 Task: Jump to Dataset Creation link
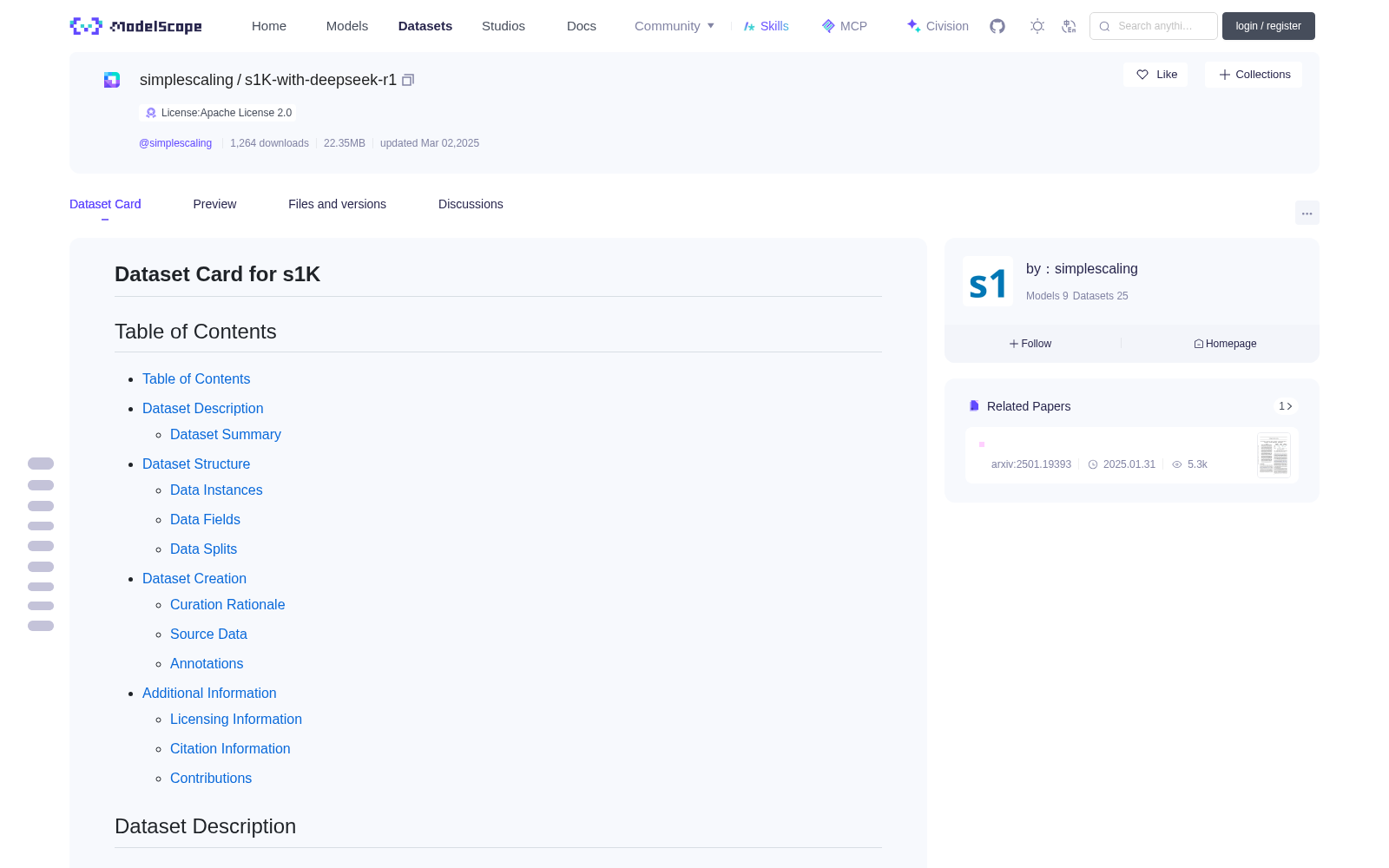194,579
